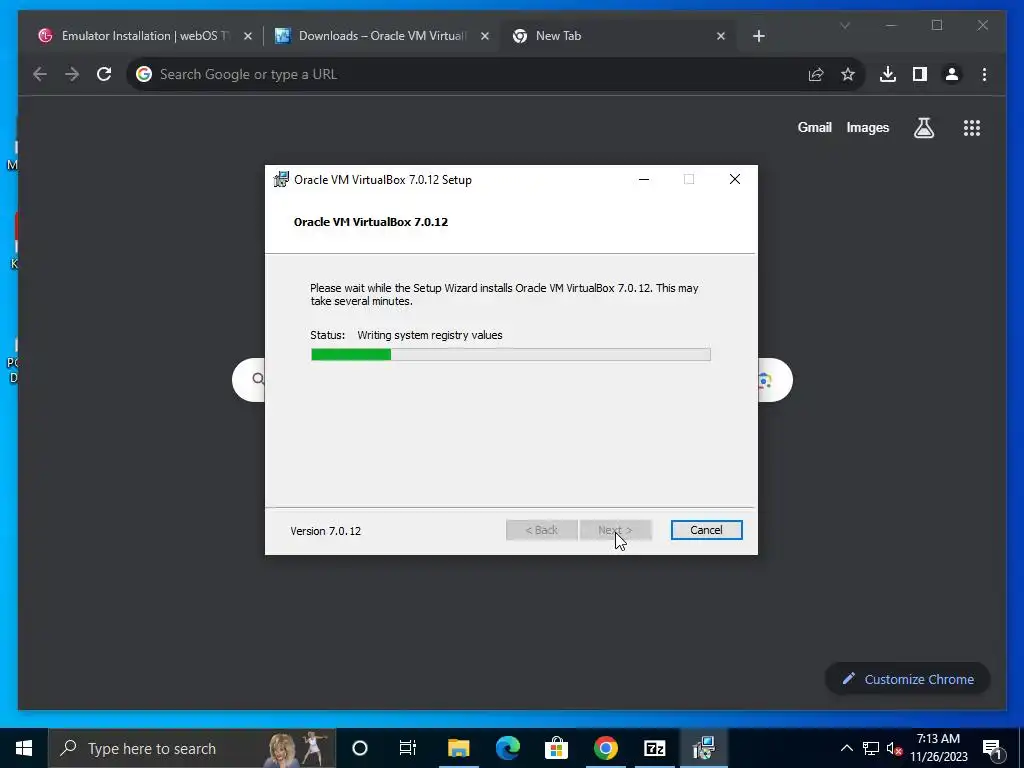
Task: Launch Microsoft Edge from taskbar
Action: coord(507,748)
